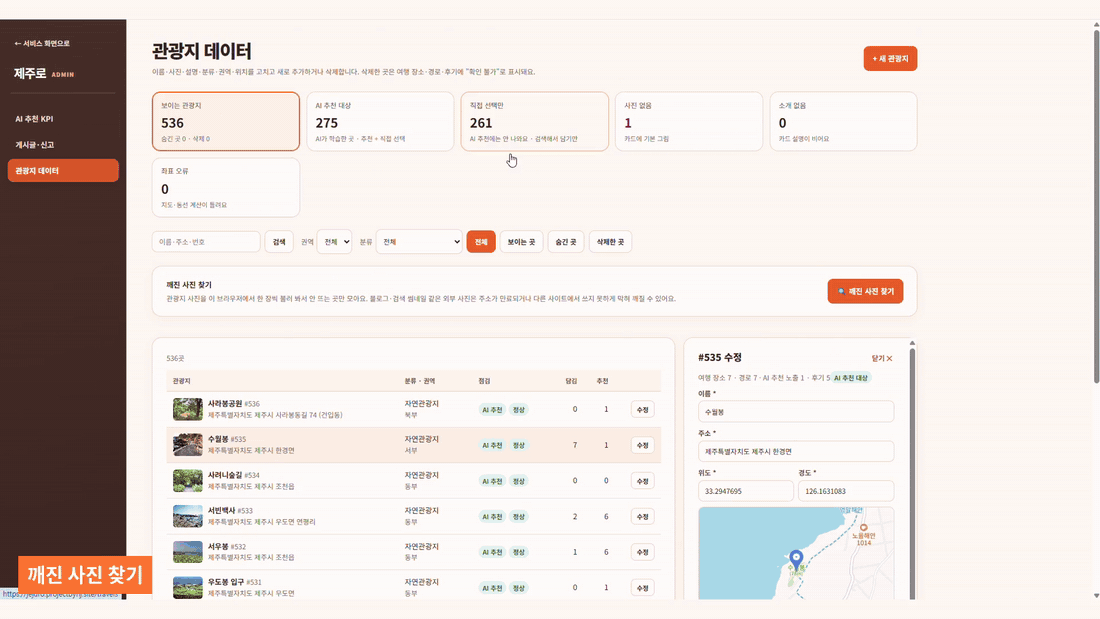Show places in the 사진 없음 card
This screenshot has height=619, width=1100.
[689, 121]
